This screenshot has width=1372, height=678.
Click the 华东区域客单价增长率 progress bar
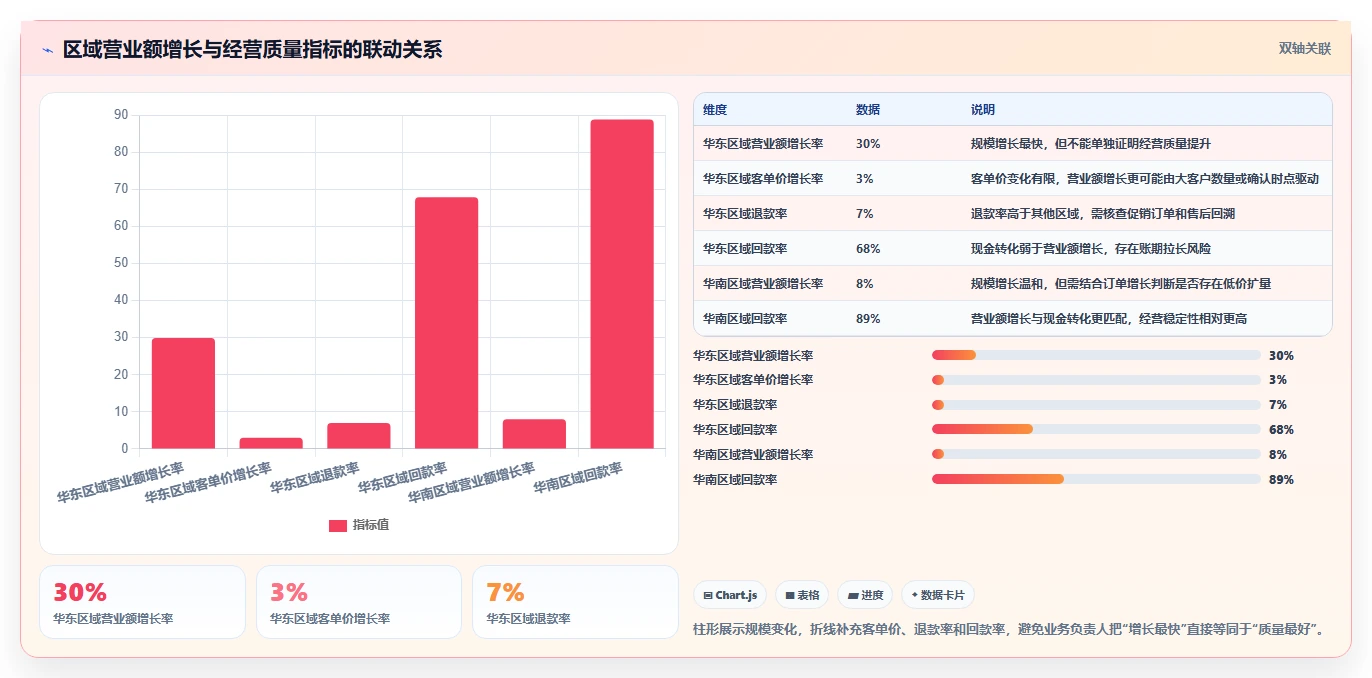tap(1096, 380)
